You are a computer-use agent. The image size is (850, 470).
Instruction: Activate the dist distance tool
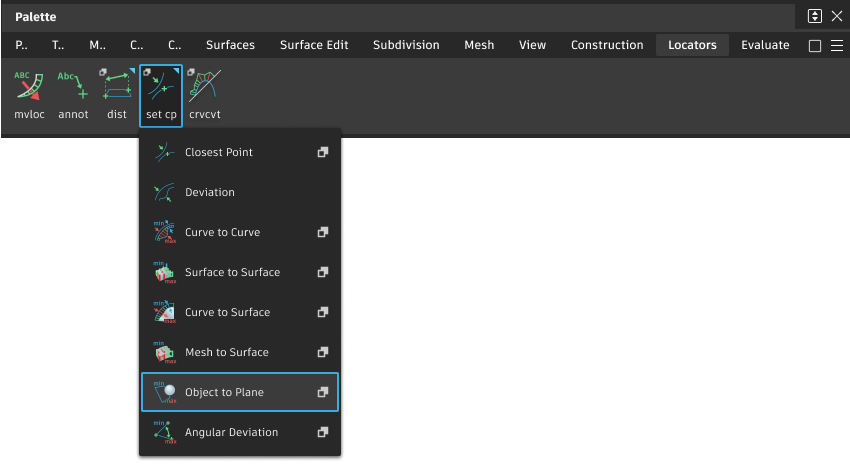point(117,92)
